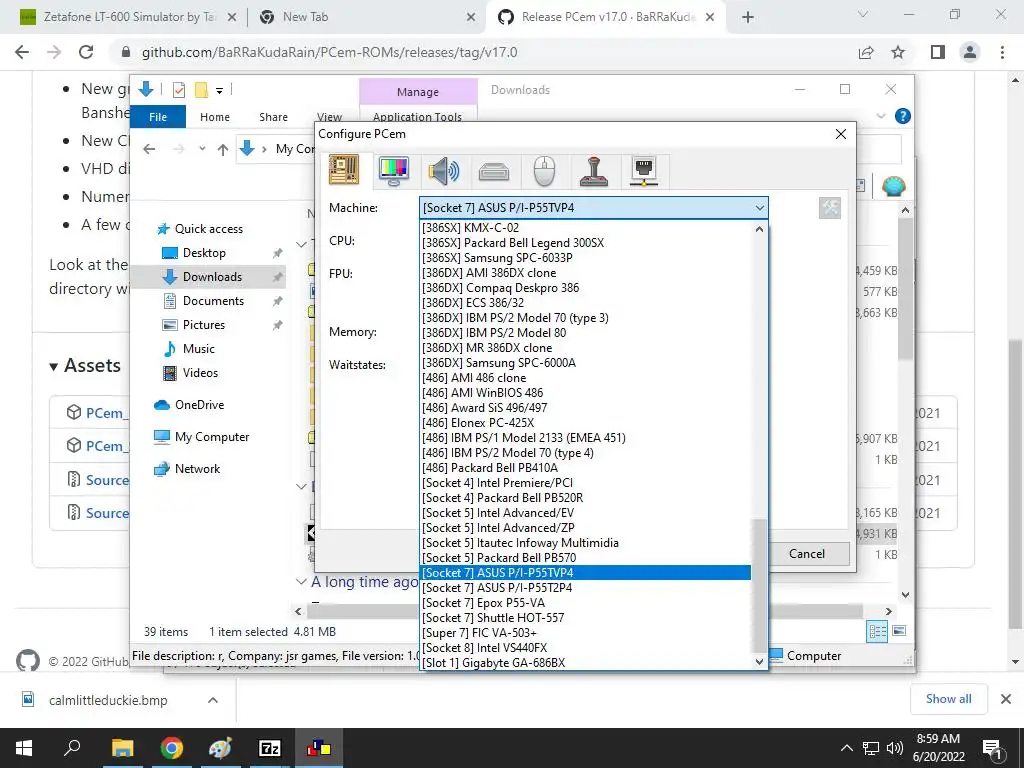This screenshot has width=1024, height=768.
Task: Select [Socket 5] Intel Advanced/EV
Action: 585,513
